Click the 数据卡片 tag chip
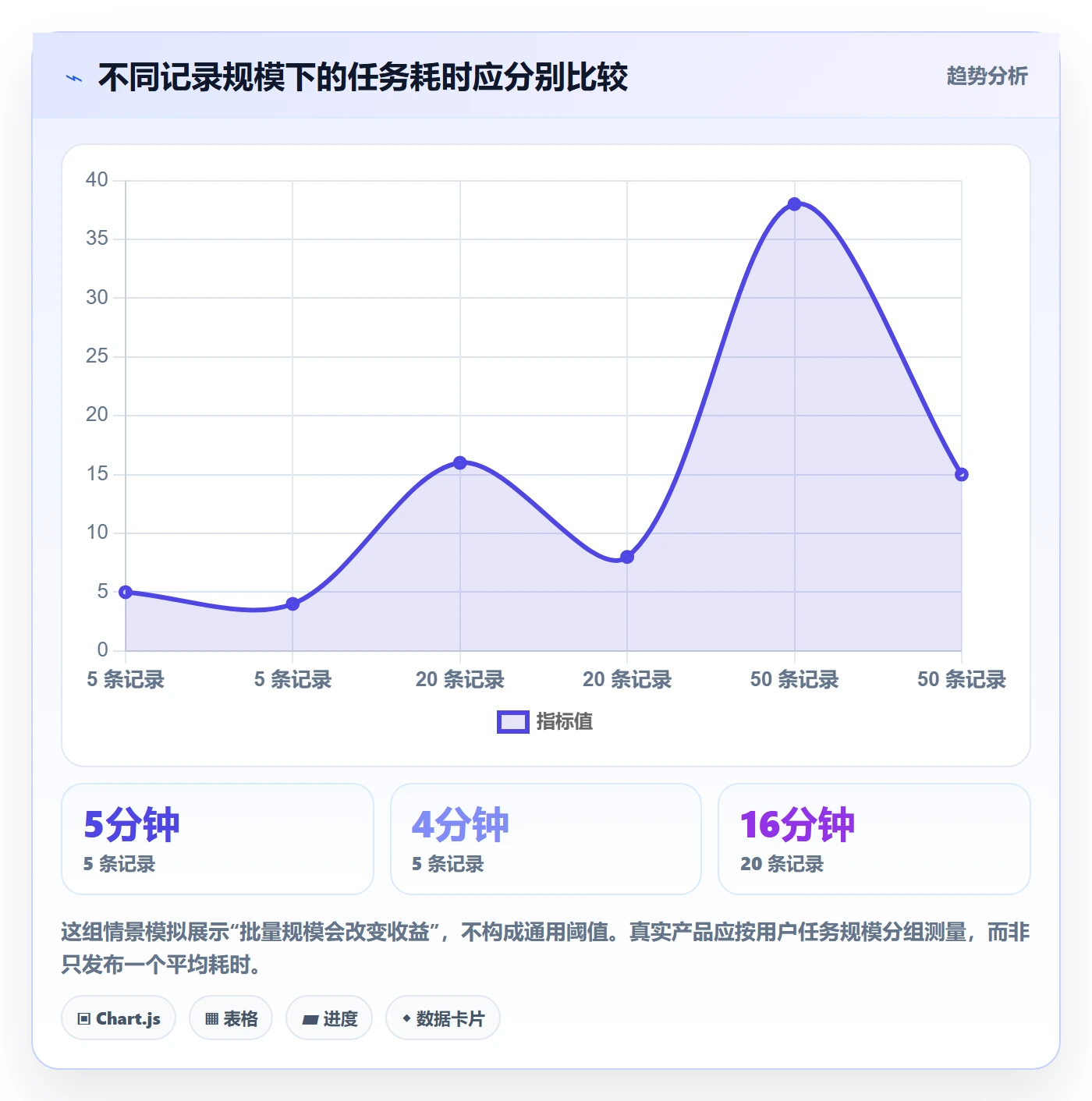This screenshot has width=1092, height=1101. pyautogui.click(x=443, y=1018)
